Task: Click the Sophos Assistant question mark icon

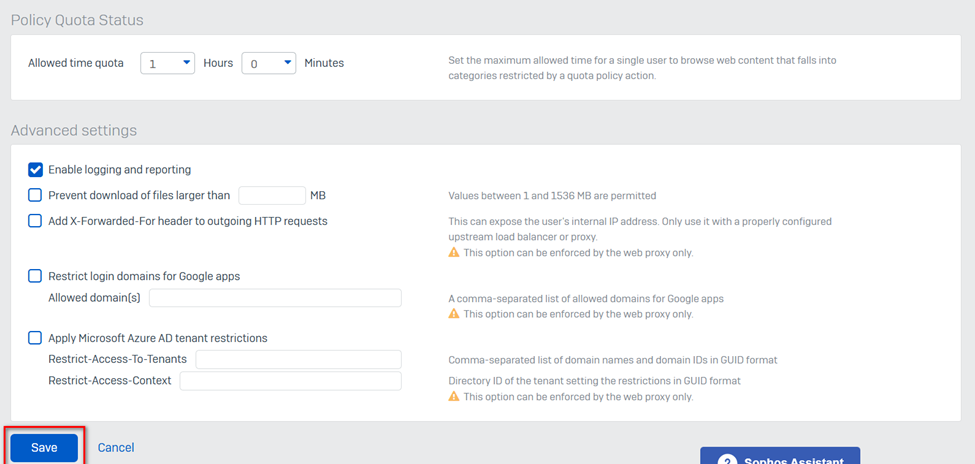Action: pyautogui.click(x=727, y=461)
